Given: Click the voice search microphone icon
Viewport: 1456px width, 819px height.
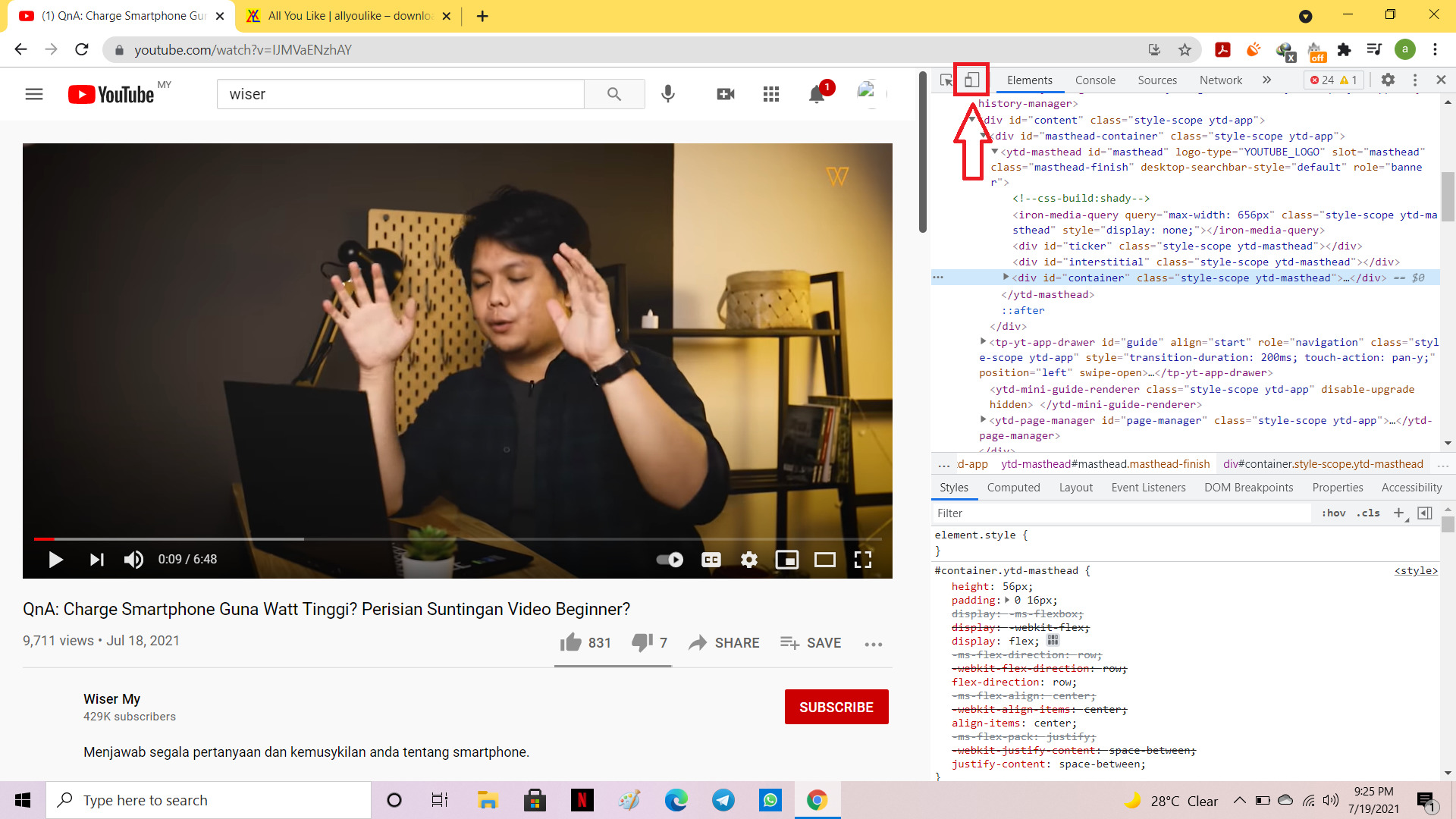Looking at the screenshot, I should point(668,94).
